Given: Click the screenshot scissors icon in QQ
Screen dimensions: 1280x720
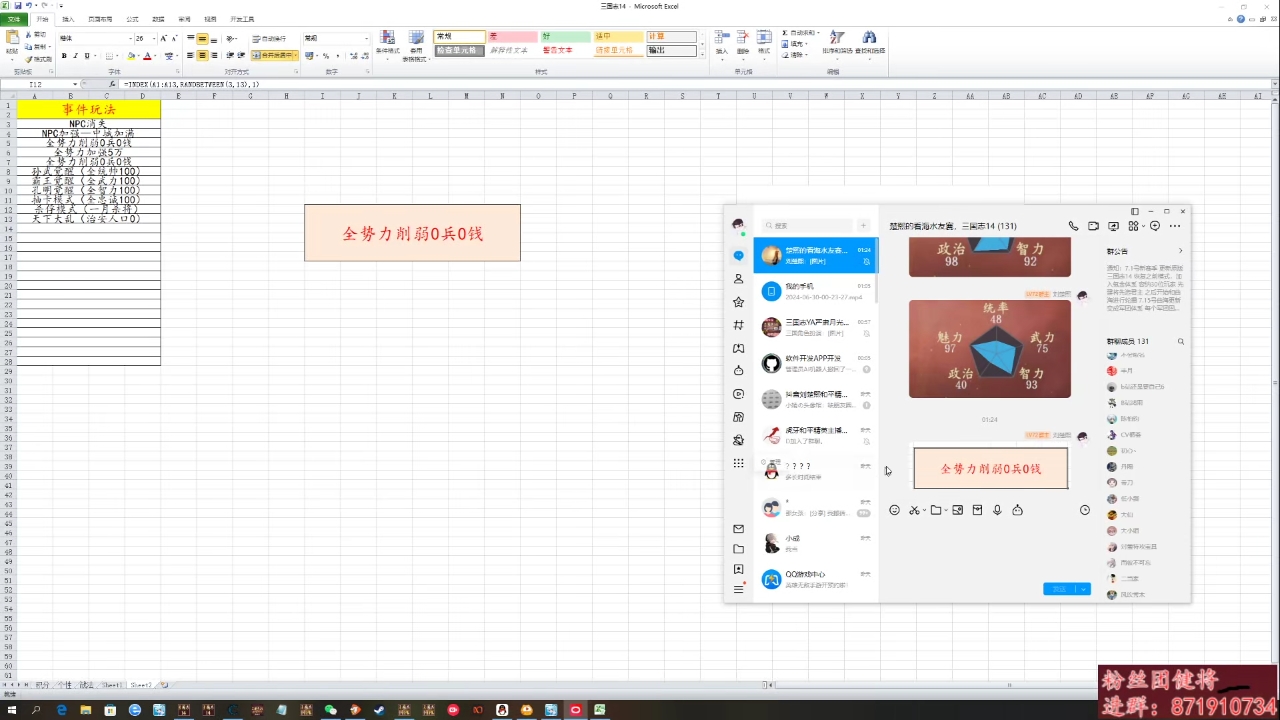Looking at the screenshot, I should click(x=914, y=510).
